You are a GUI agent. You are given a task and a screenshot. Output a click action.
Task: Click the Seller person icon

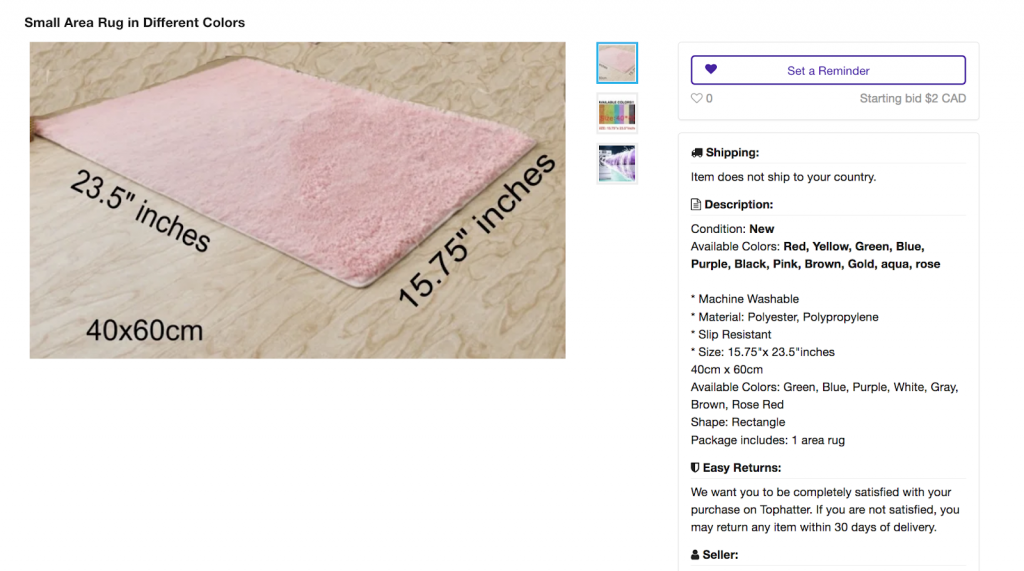695,555
